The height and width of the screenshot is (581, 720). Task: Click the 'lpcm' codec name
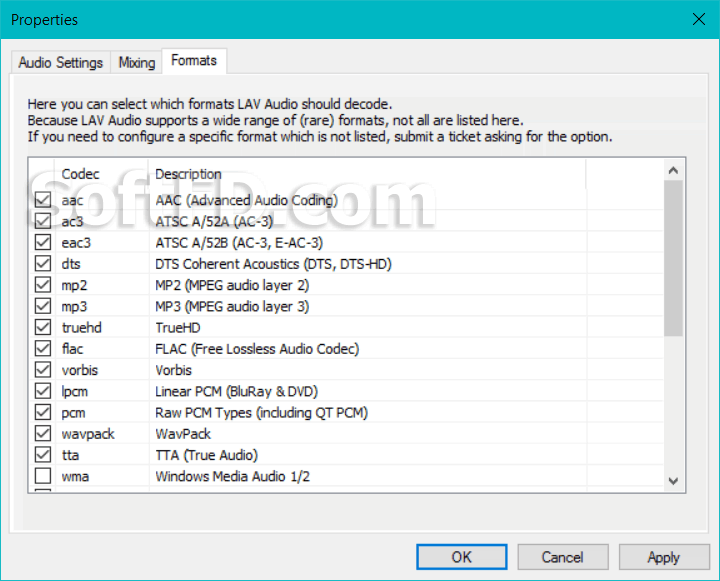74,392
